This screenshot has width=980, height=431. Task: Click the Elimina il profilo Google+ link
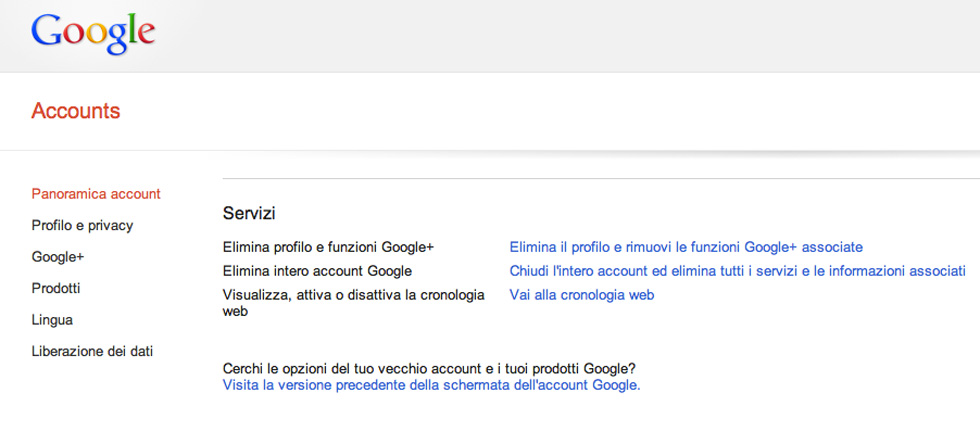686,246
